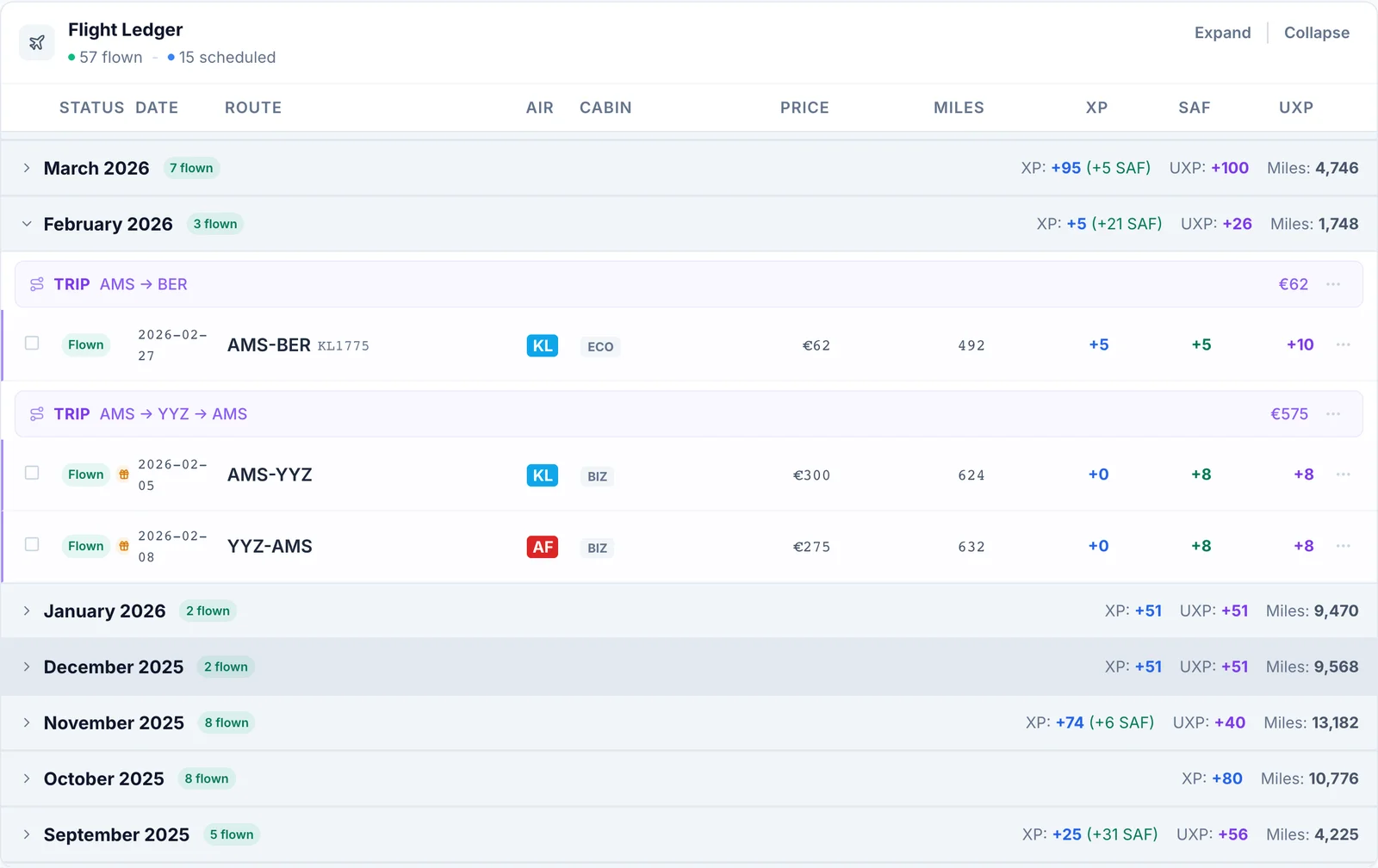
Task: Open the more options menu for the YYZ-AMS flight row
Action: 1344,546
